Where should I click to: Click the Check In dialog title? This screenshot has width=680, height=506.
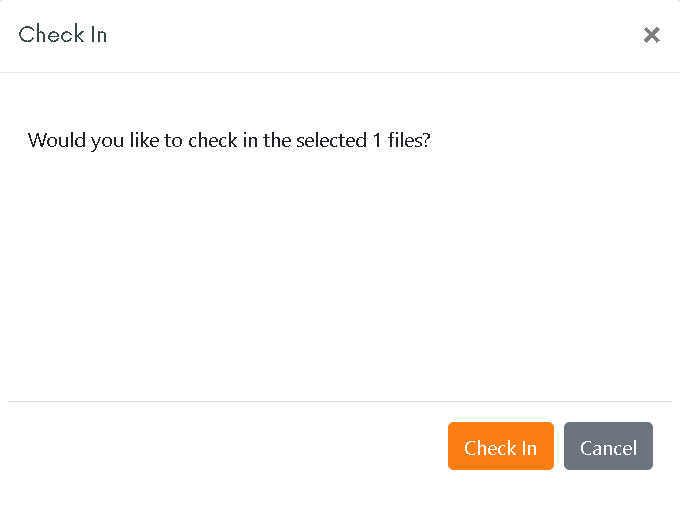coord(63,34)
